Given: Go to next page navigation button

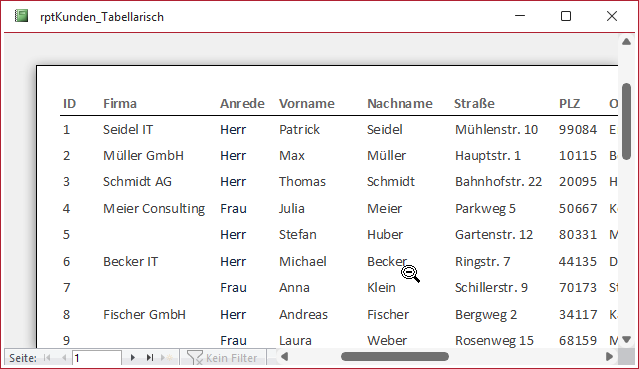Looking at the screenshot, I should pyautogui.click(x=132, y=358).
